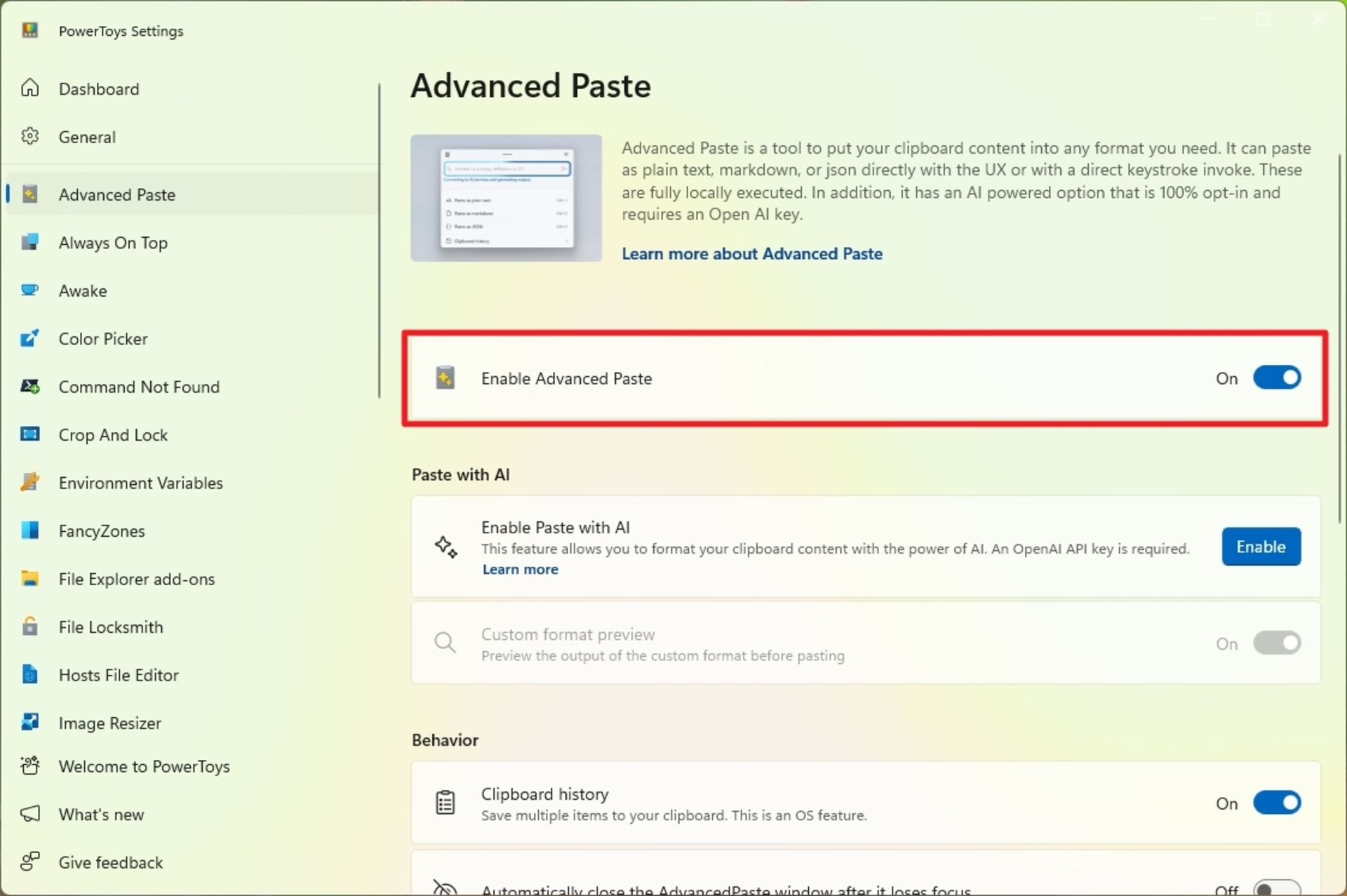Click the Environment Variables icon
This screenshot has width=1347, height=896.
(29, 482)
